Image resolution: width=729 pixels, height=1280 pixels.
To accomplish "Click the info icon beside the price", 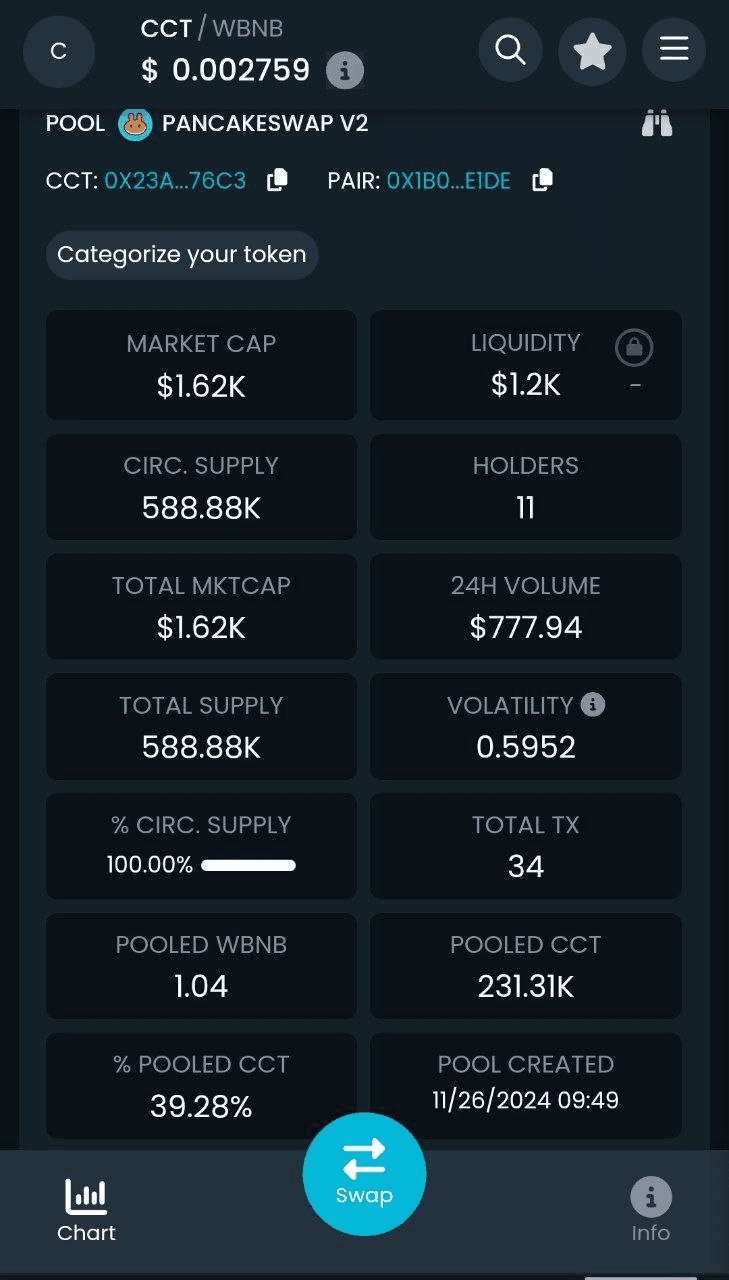I will point(345,71).
